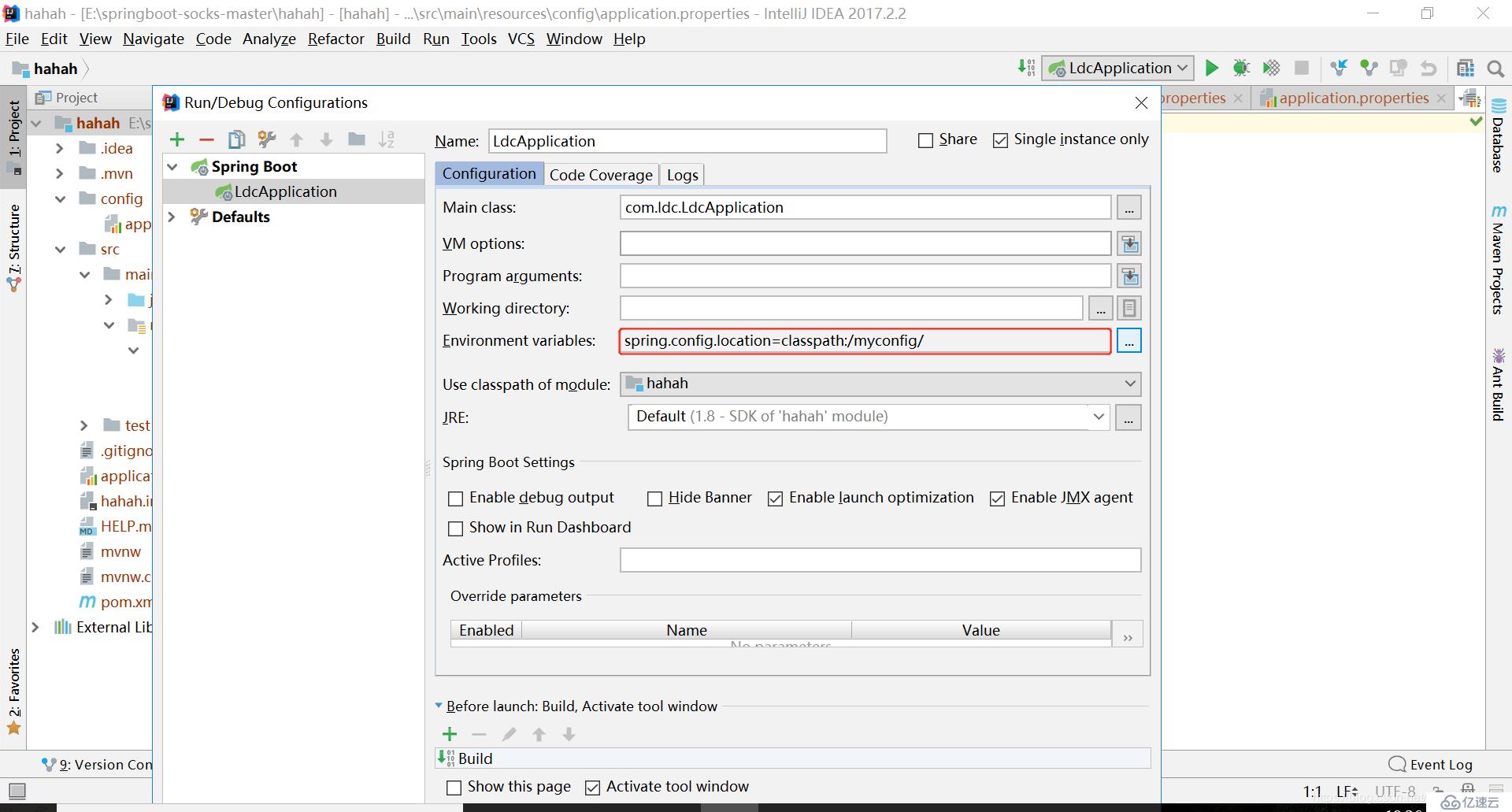This screenshot has height=812, width=1512.
Task: Open Ant Build tool window
Action: coord(1498,384)
